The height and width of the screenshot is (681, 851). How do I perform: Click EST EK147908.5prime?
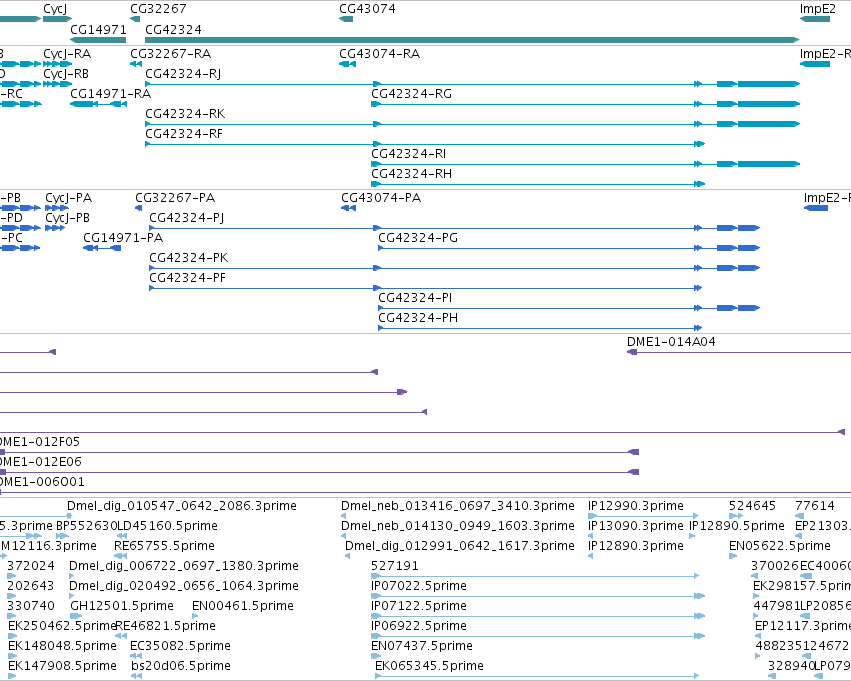coord(62,666)
